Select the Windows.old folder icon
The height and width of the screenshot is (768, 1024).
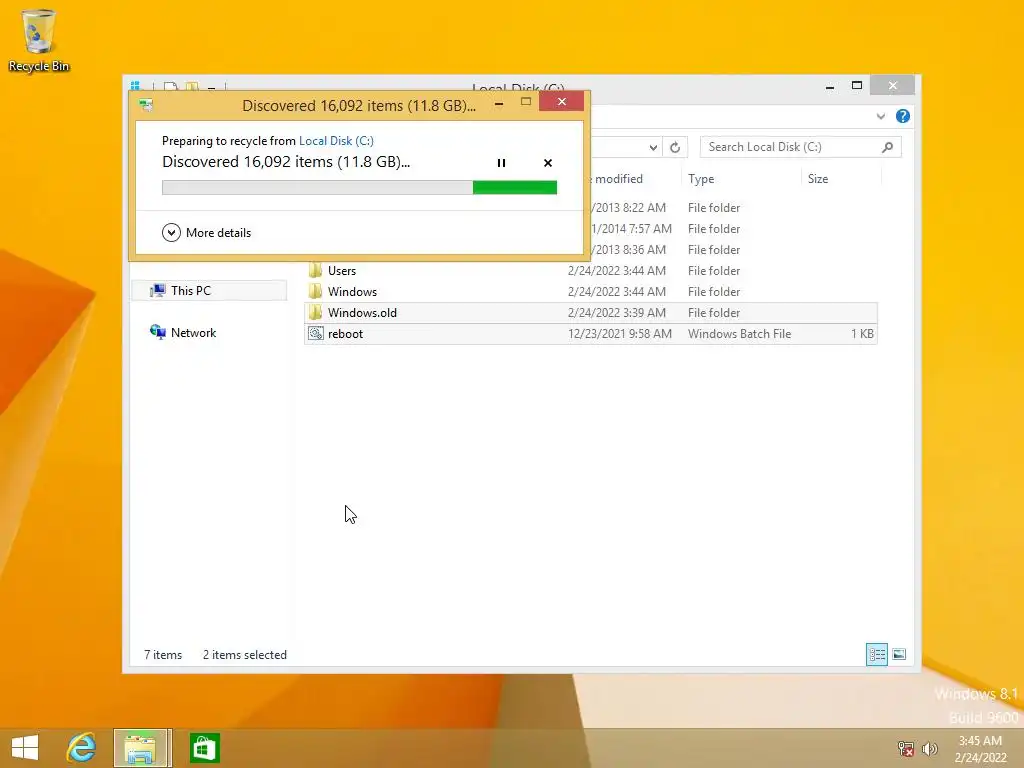[x=315, y=312]
